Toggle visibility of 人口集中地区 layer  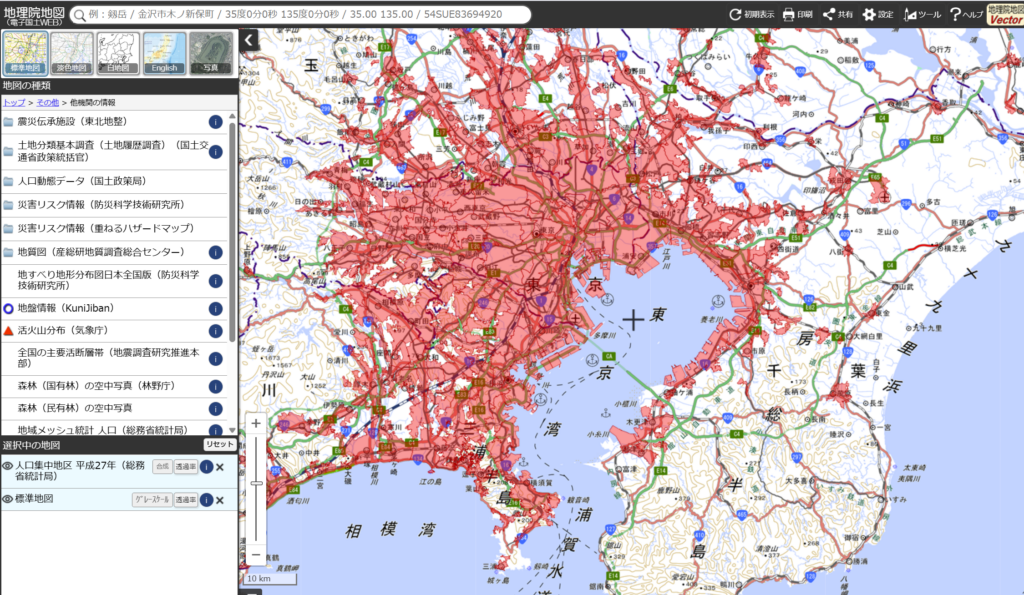pos(8,466)
